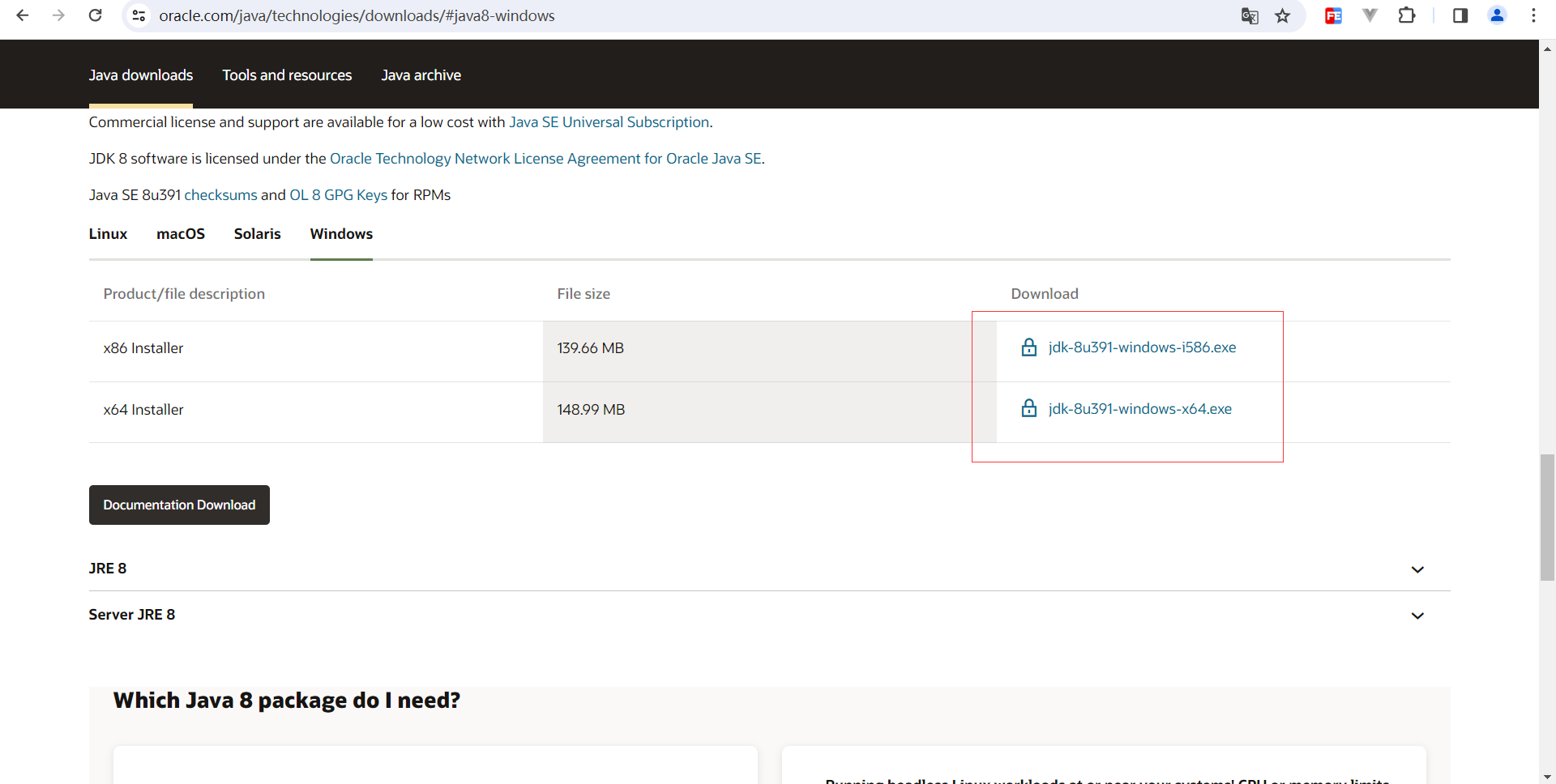Expand the Server JRE 8 section
Screen dimensions: 1556x784
pos(1417,616)
